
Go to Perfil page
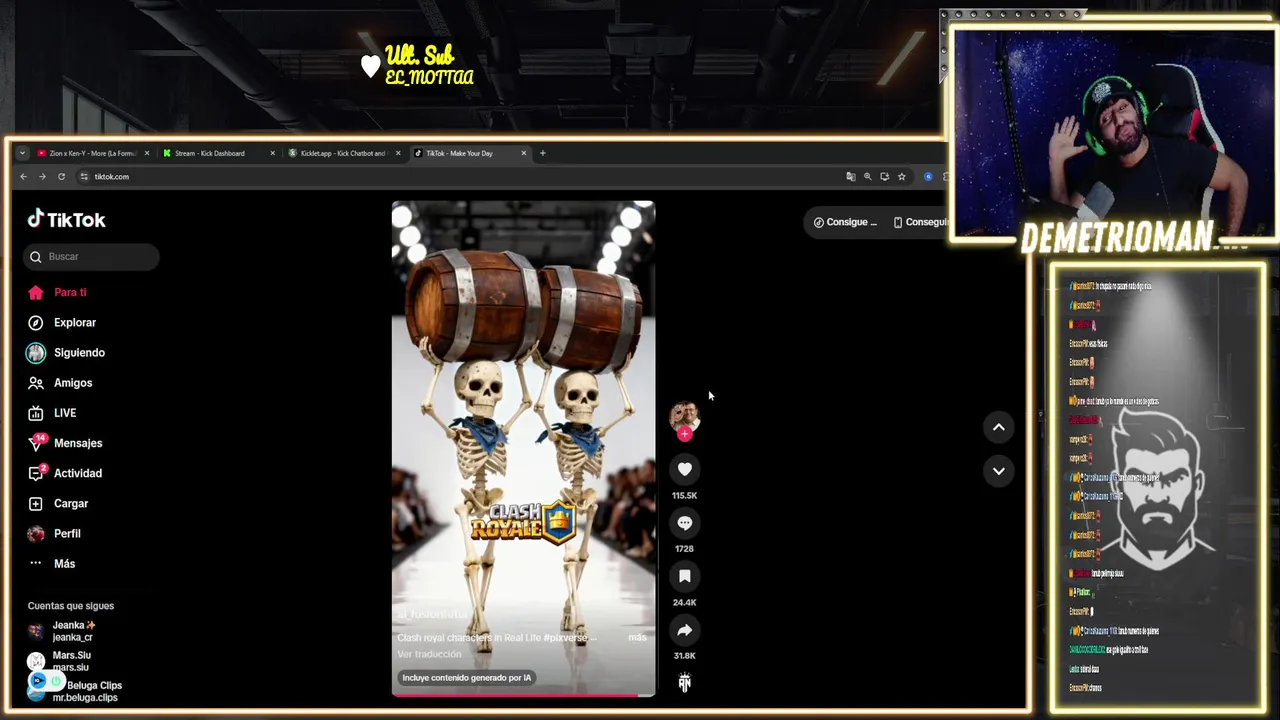(55, 533)
